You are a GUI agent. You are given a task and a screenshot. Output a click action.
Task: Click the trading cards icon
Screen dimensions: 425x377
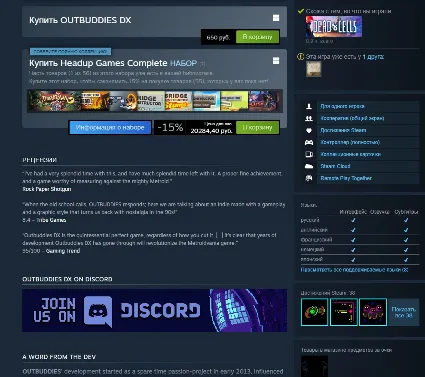[309, 154]
